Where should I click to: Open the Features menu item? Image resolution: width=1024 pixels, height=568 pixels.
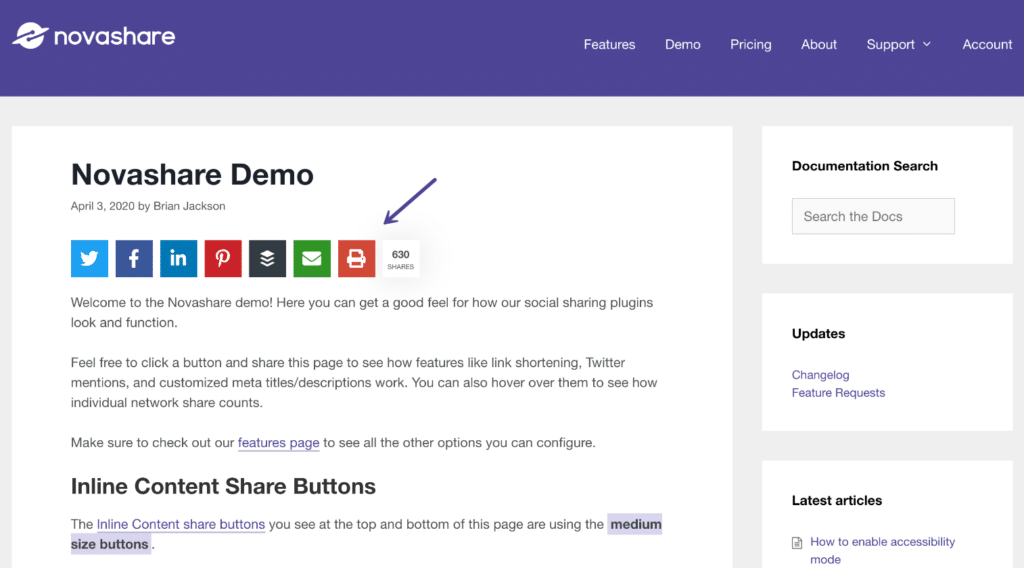click(x=609, y=44)
